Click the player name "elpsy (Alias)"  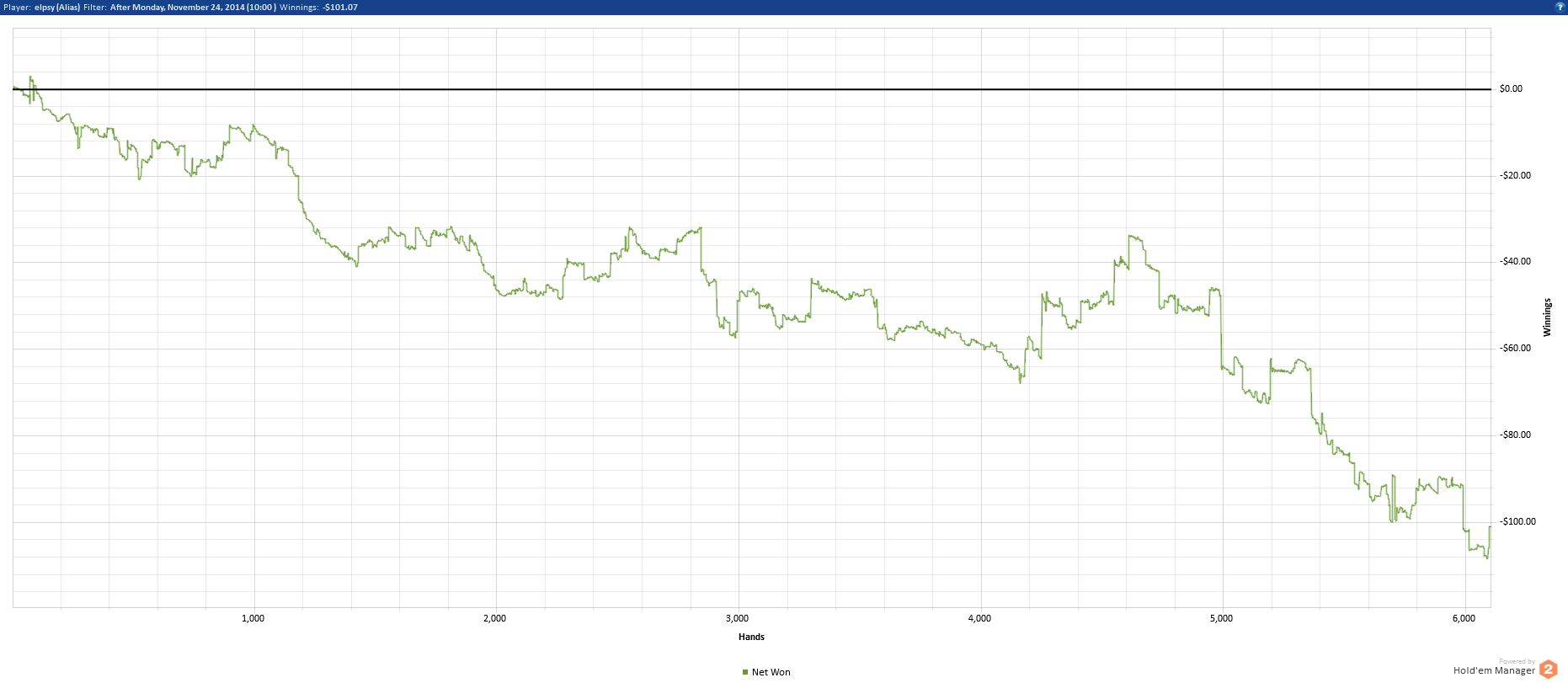click(x=57, y=7)
